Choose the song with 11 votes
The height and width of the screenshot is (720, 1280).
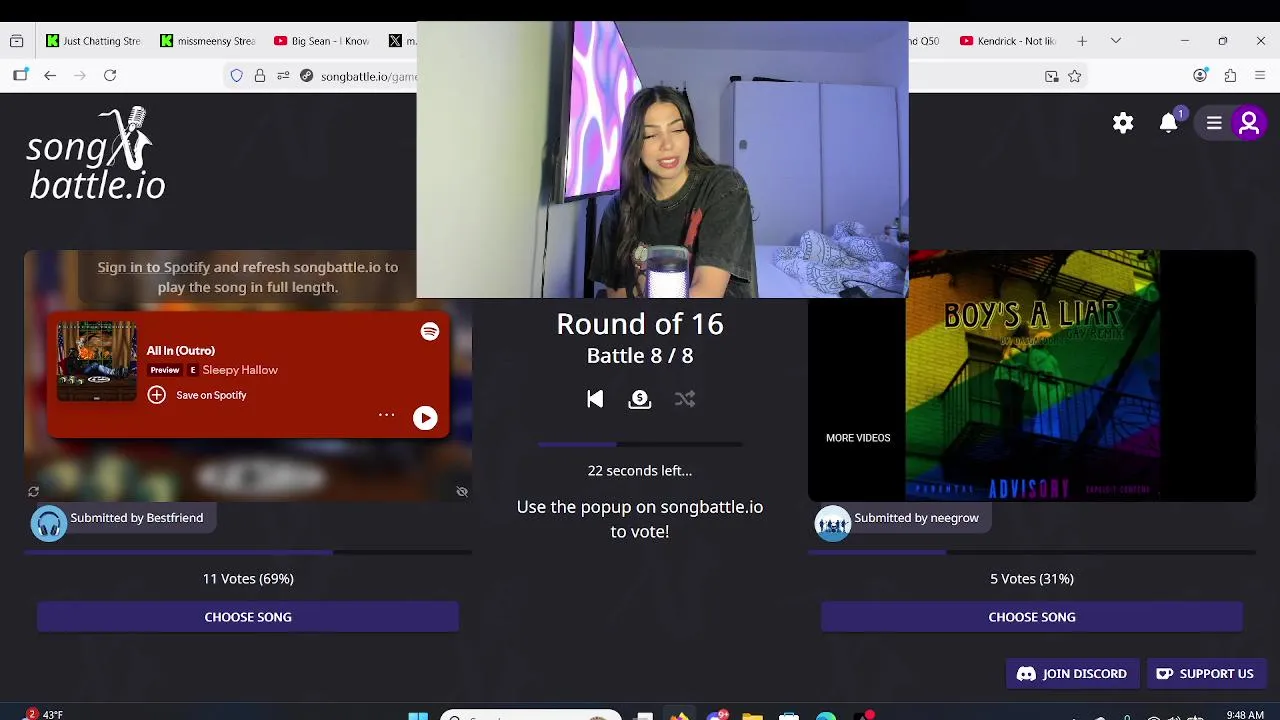pos(248,617)
